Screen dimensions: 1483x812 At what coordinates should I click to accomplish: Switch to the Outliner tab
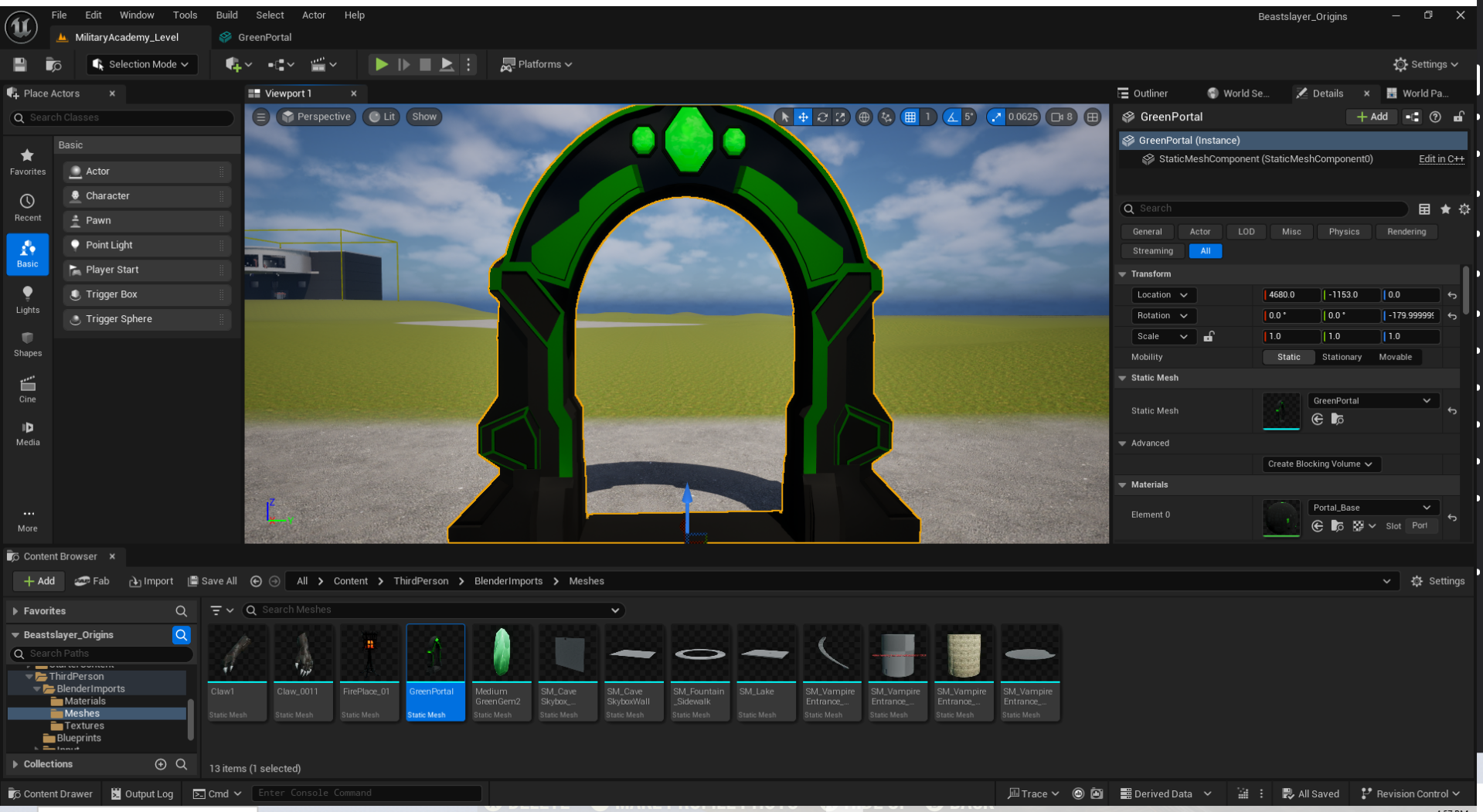1149,93
